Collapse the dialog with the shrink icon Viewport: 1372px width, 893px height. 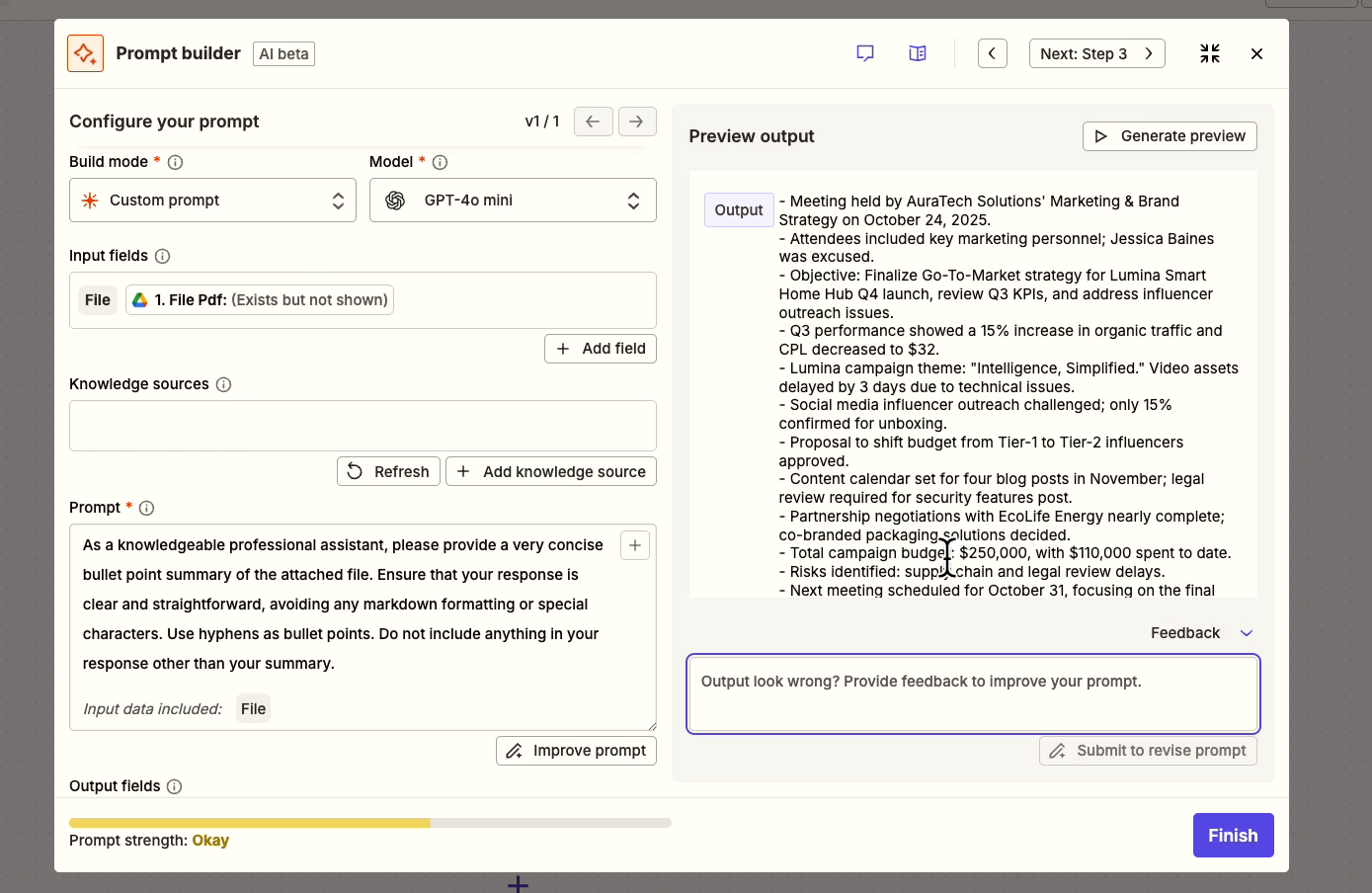[x=1210, y=53]
